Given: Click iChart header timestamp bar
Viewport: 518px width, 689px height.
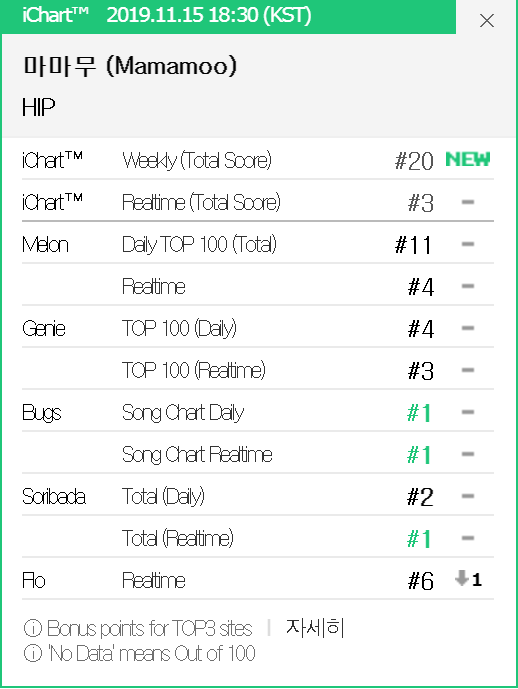Looking at the screenshot, I should point(228,16).
